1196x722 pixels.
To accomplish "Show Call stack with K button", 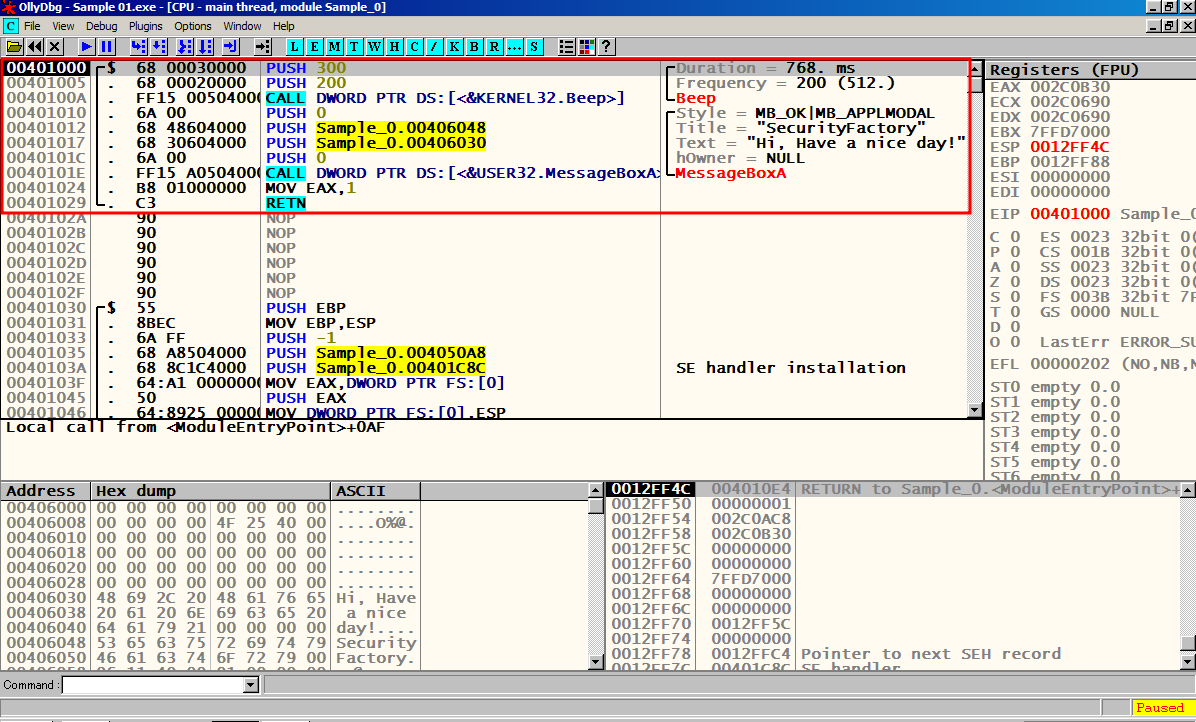I will [x=455, y=47].
